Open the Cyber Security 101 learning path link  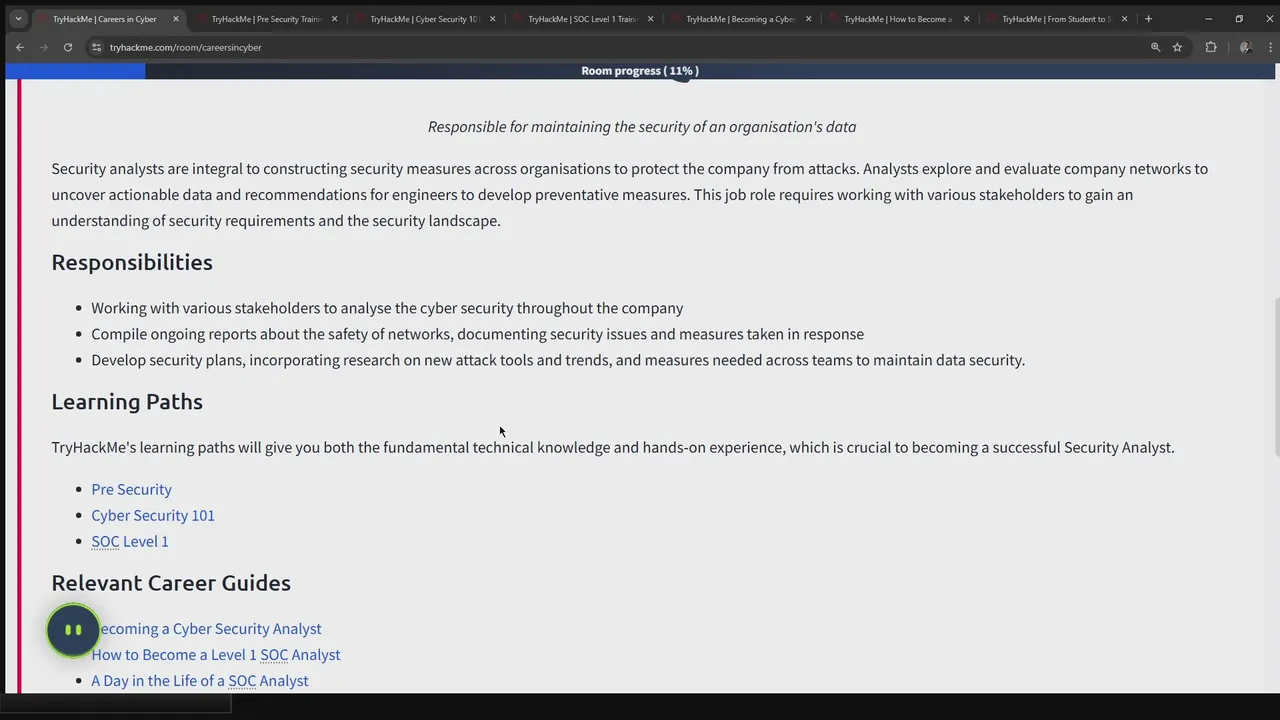(153, 515)
